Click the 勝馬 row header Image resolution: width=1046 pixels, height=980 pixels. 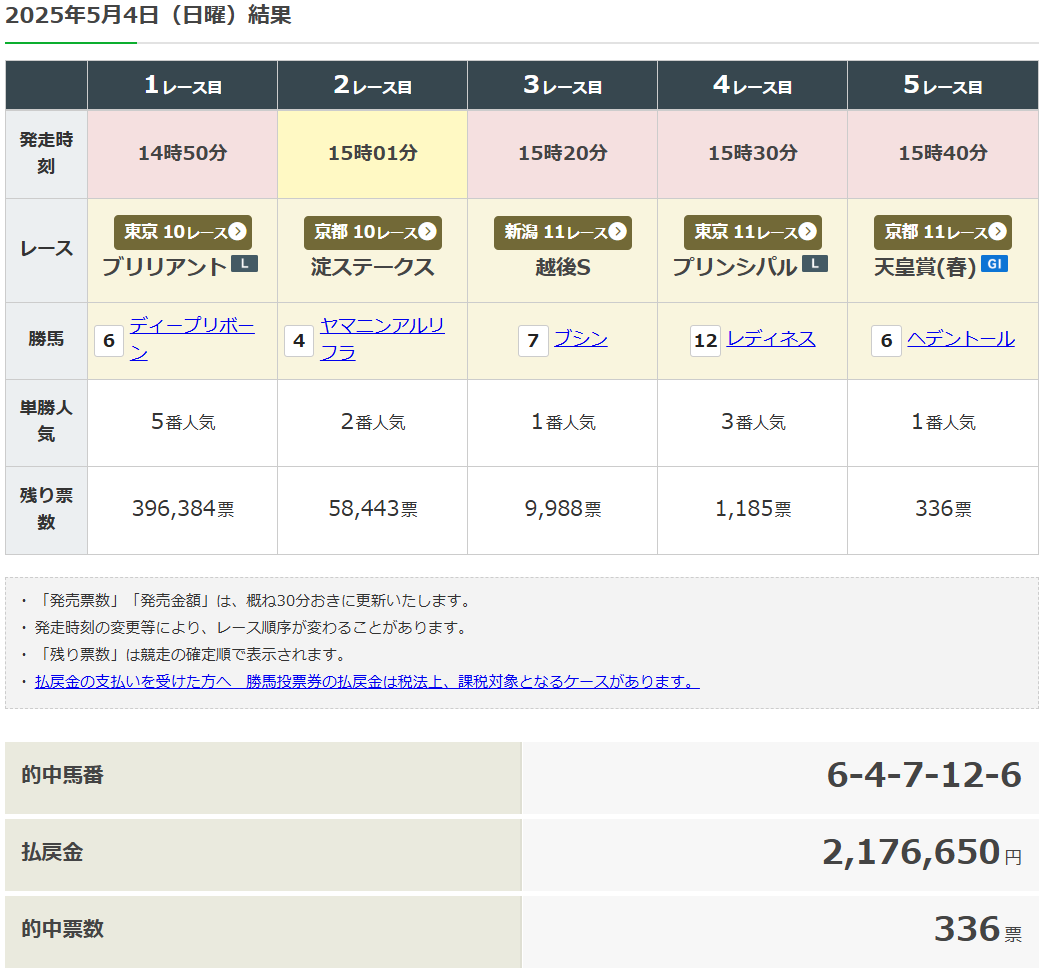point(46,340)
